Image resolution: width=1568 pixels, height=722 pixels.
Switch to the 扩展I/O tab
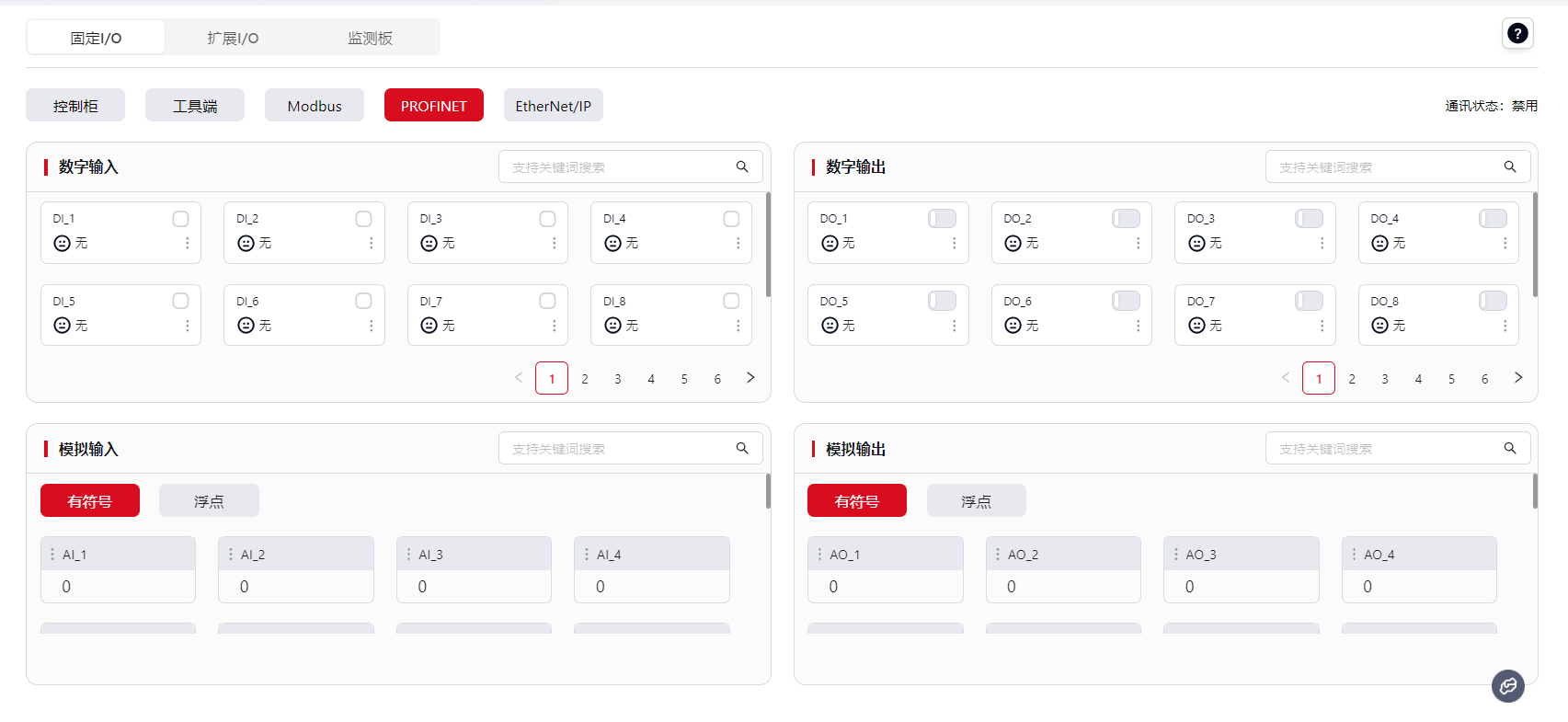click(233, 38)
